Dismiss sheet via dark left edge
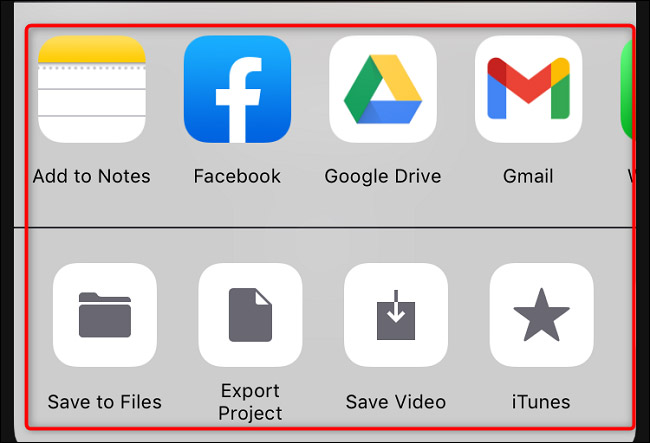 7,221
